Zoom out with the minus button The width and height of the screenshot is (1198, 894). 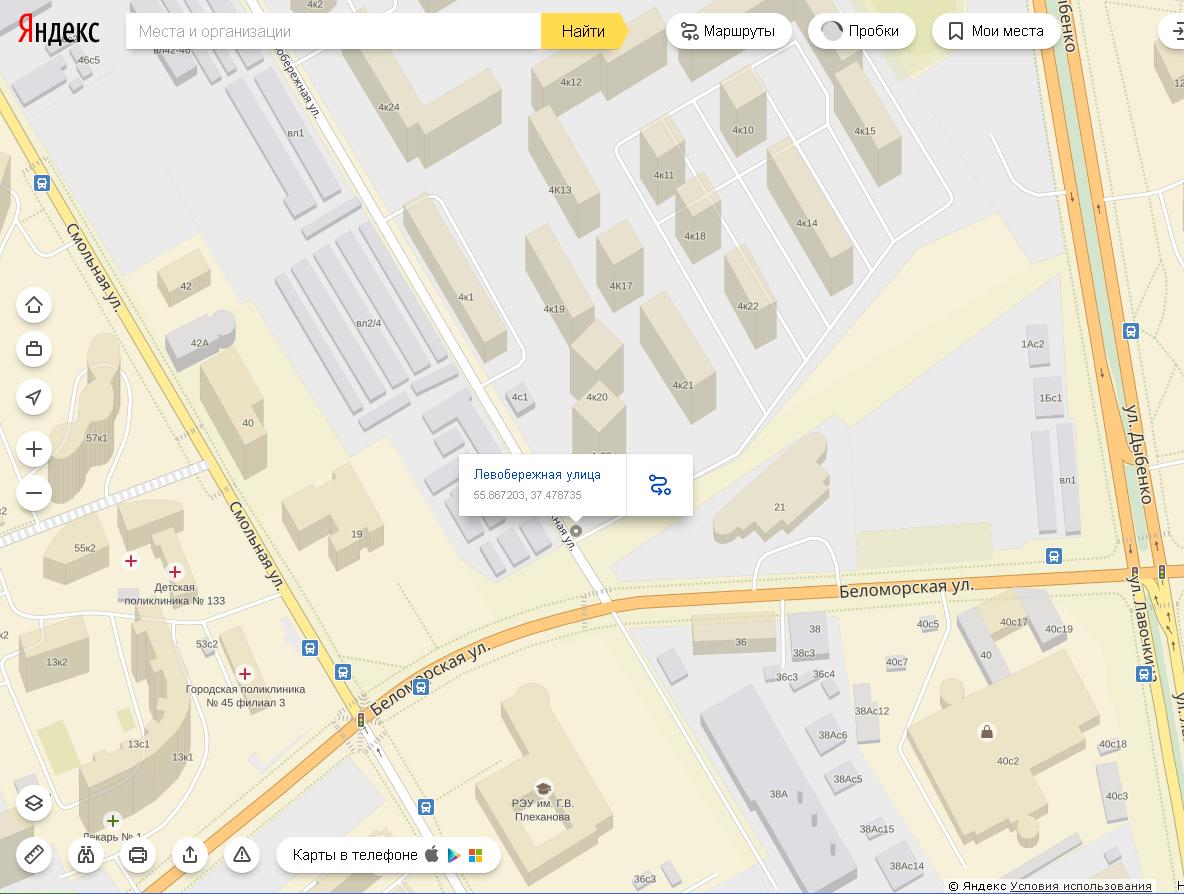(x=34, y=493)
